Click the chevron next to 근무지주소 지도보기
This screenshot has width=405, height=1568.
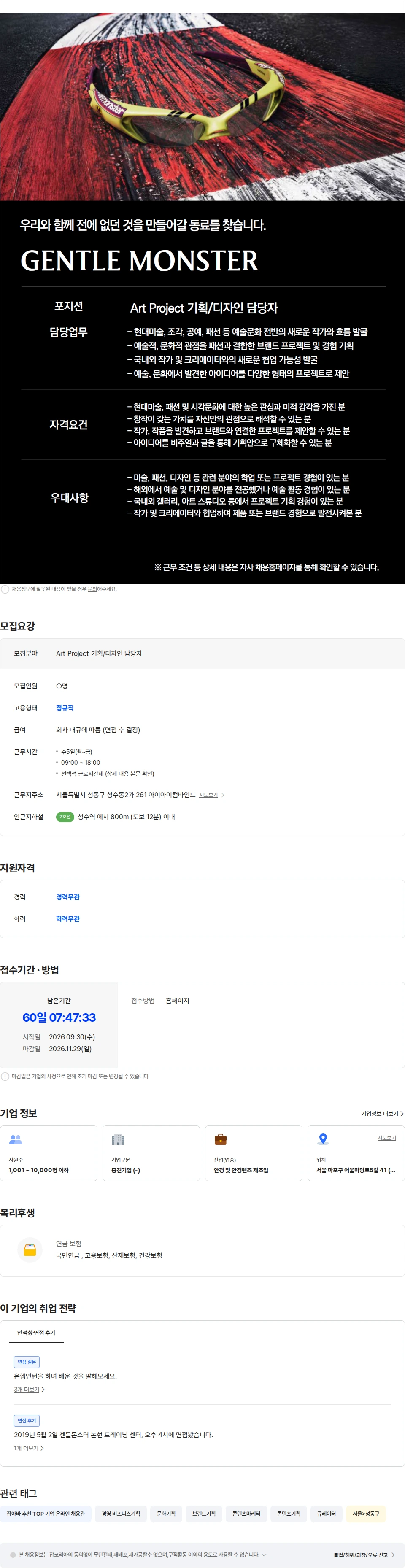tap(223, 795)
